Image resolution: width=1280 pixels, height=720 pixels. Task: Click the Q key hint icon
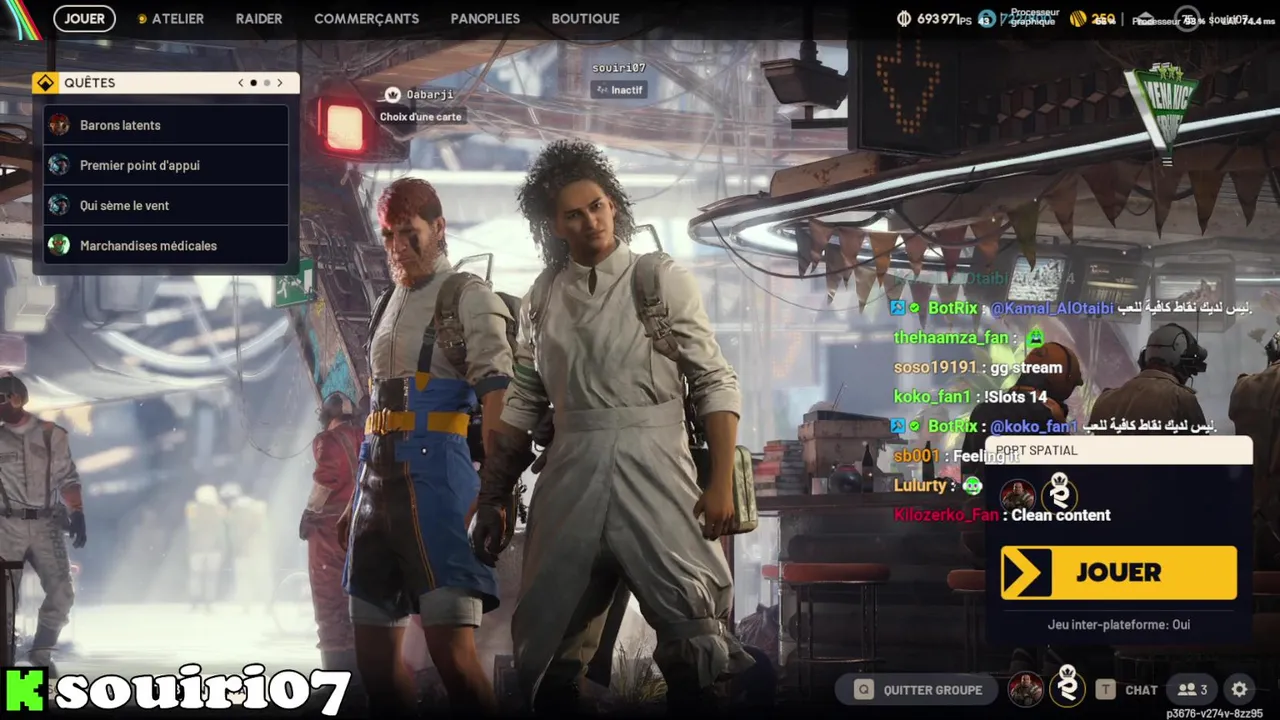tap(863, 690)
